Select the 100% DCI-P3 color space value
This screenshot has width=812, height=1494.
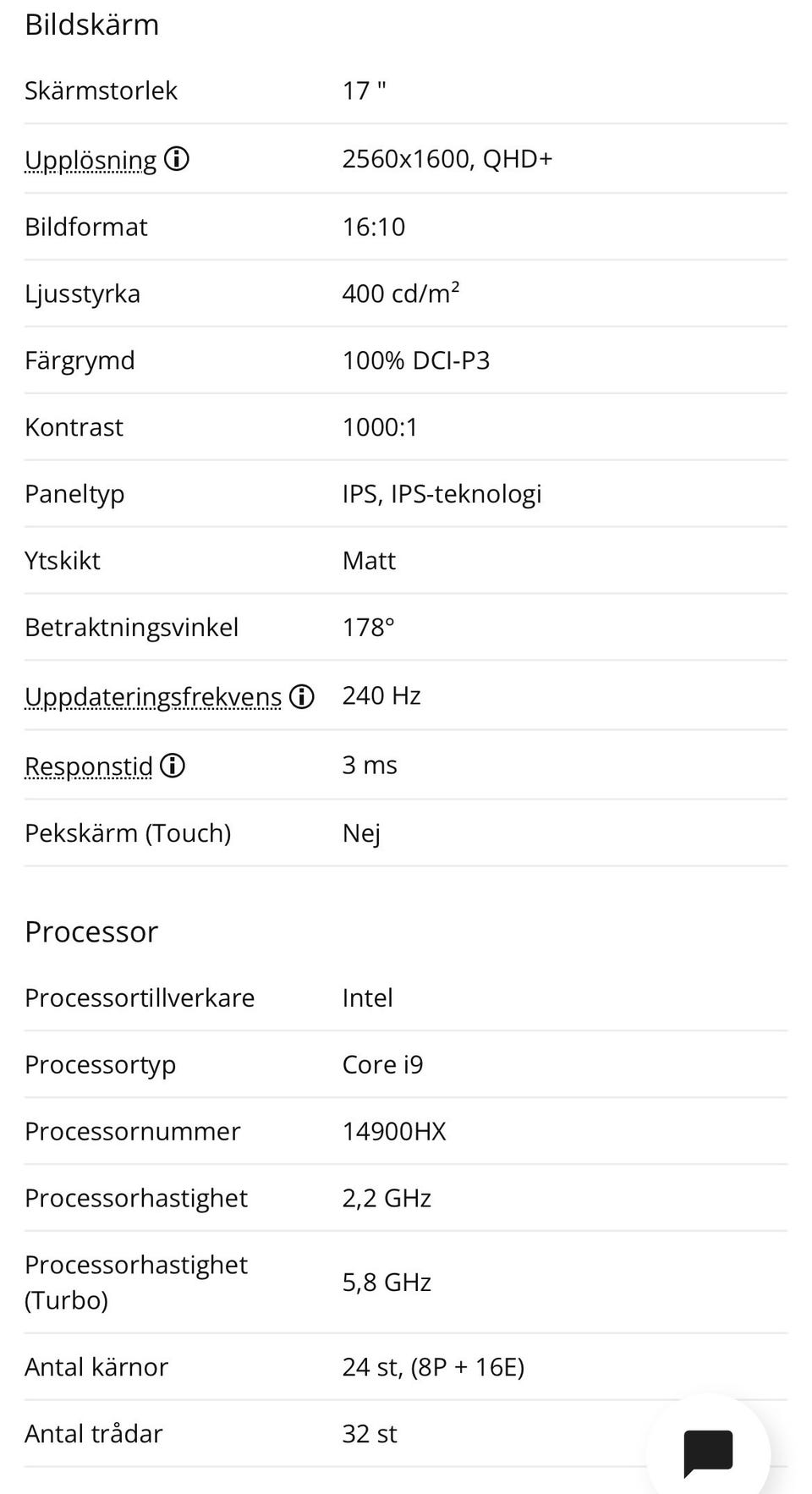(416, 360)
